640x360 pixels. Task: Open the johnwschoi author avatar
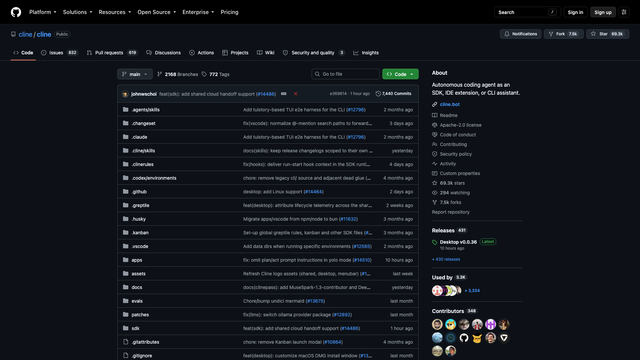click(125, 94)
